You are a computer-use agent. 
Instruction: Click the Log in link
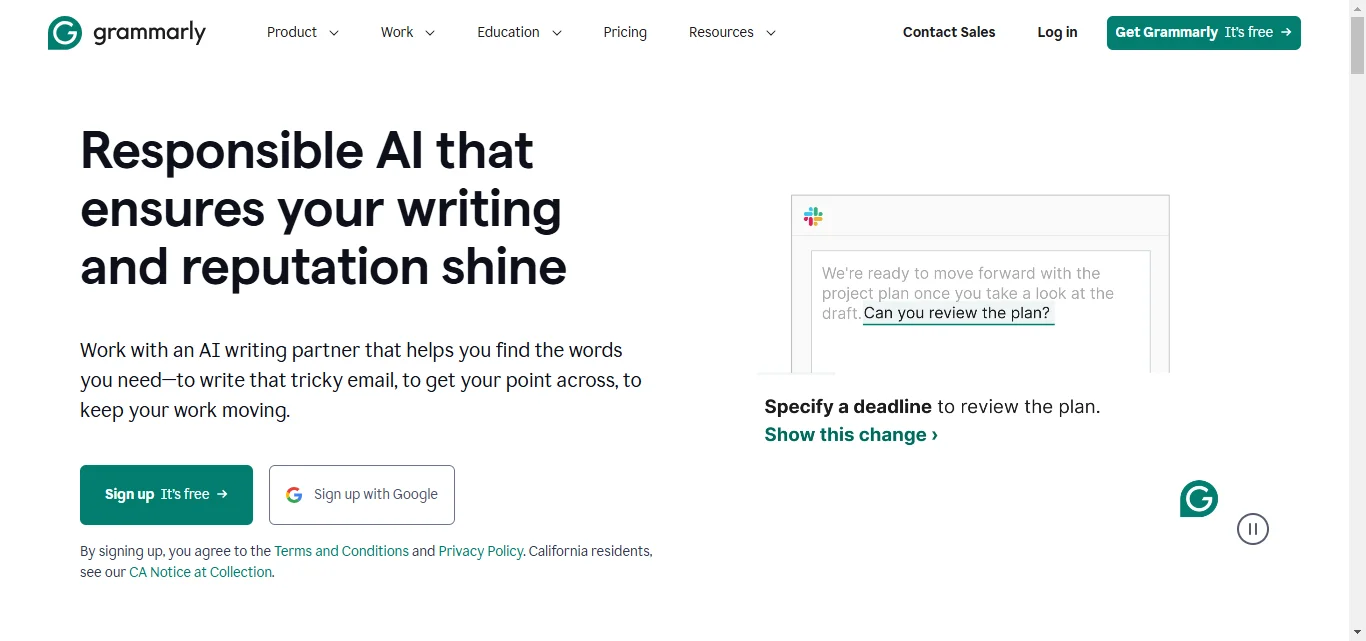pos(1057,32)
